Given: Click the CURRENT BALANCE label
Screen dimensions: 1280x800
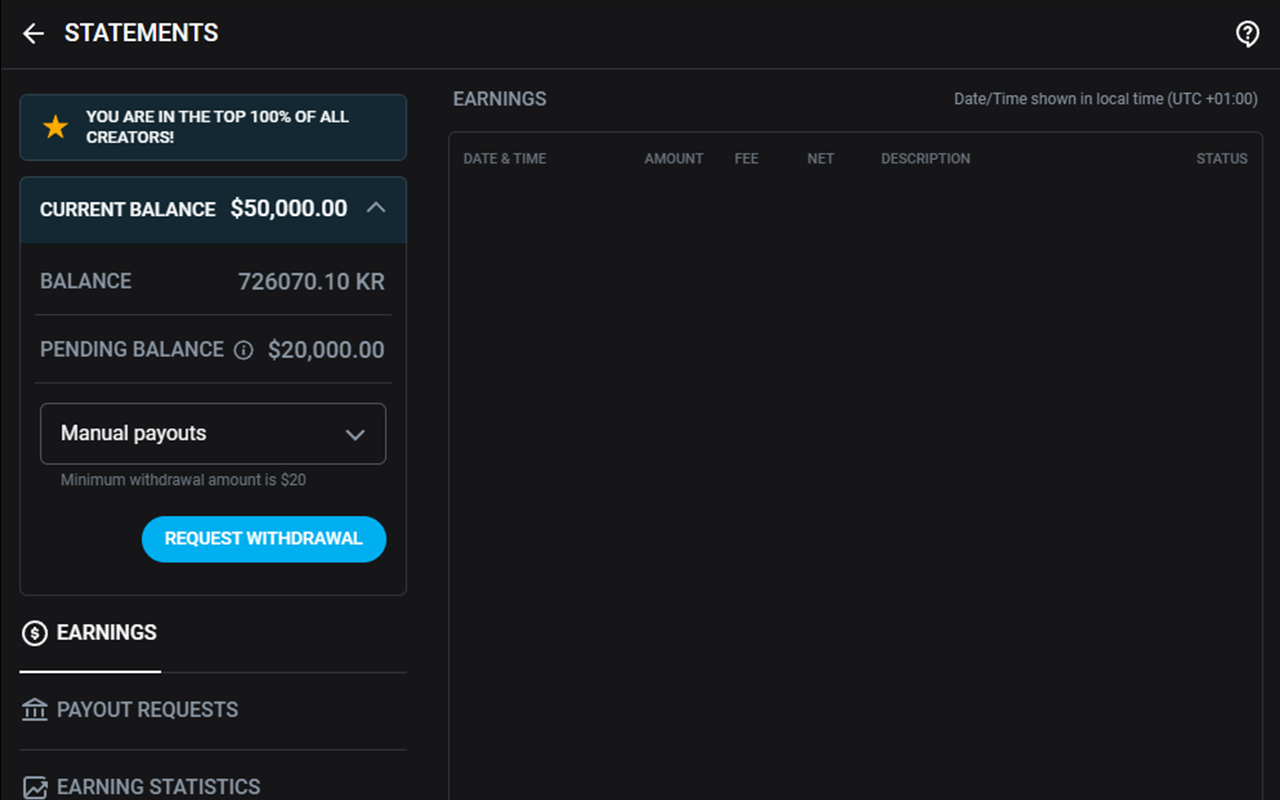Looking at the screenshot, I should pyautogui.click(x=128, y=210).
